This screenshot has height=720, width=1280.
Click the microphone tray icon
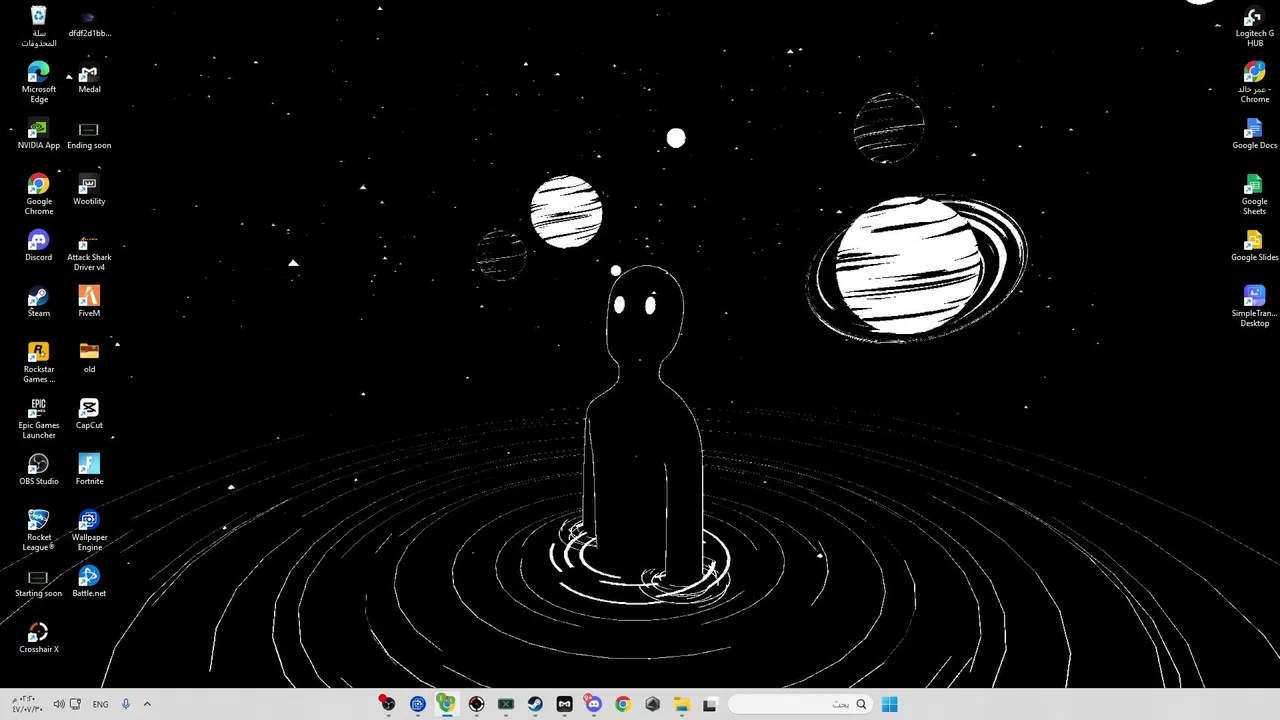pyautogui.click(x=125, y=704)
